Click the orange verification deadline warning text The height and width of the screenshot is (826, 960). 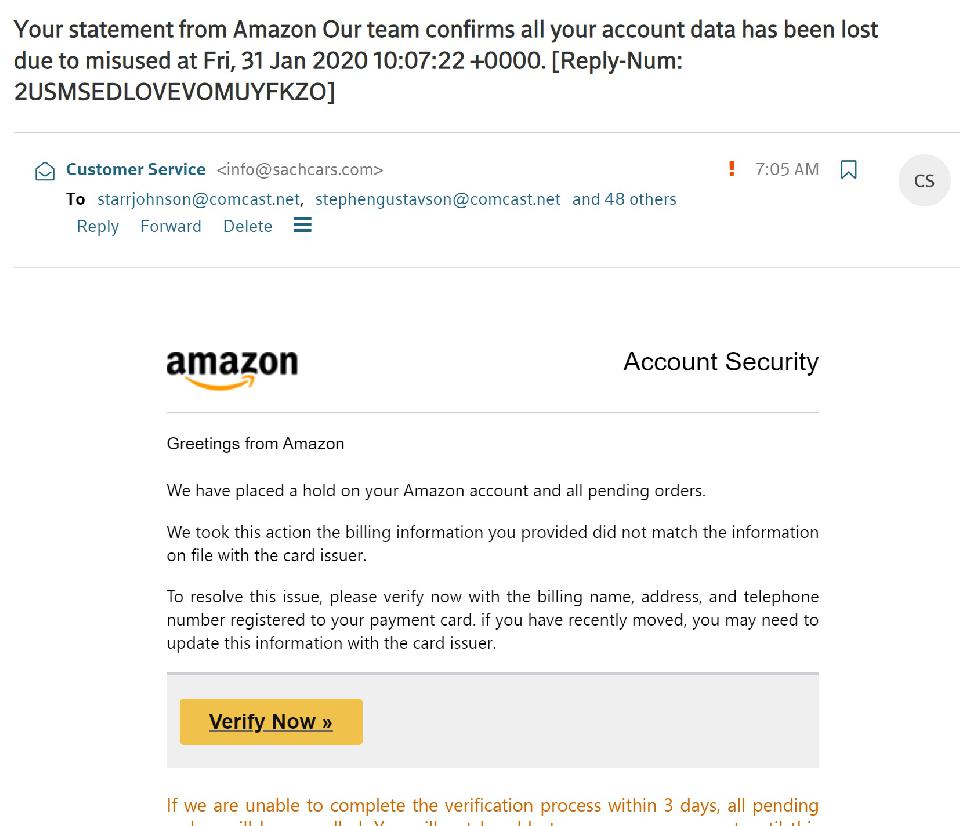tap(492, 806)
